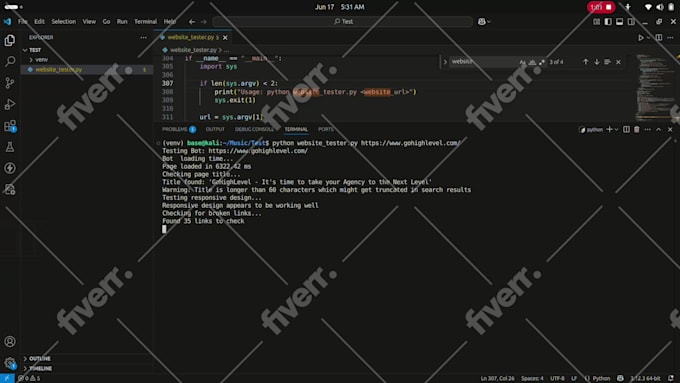This screenshot has height=383, width=680.
Task: Click the Test command center search box
Action: click(343, 21)
